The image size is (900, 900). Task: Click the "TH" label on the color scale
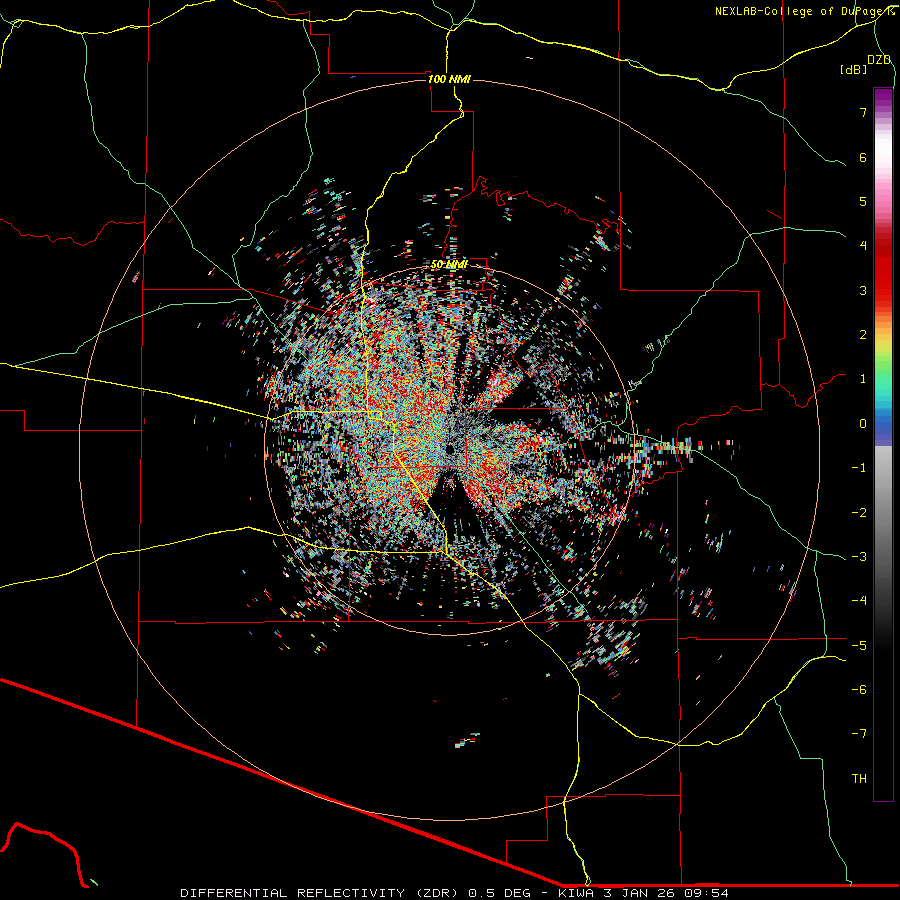(x=859, y=779)
